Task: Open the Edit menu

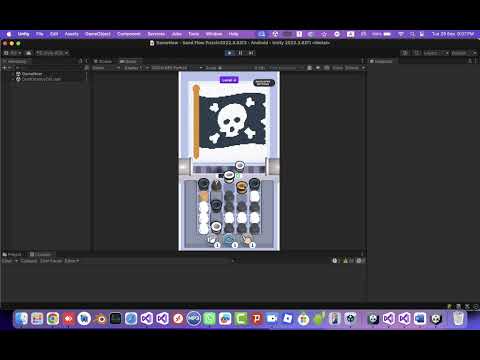Action: click(x=54, y=34)
